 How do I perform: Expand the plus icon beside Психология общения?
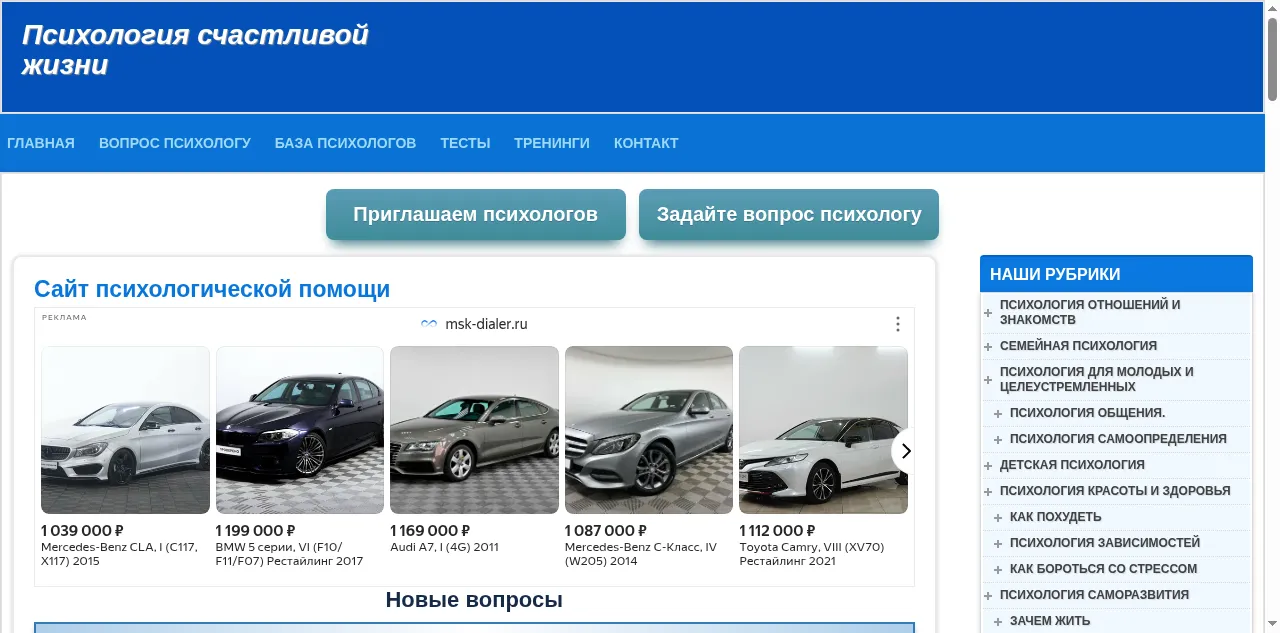click(x=998, y=413)
